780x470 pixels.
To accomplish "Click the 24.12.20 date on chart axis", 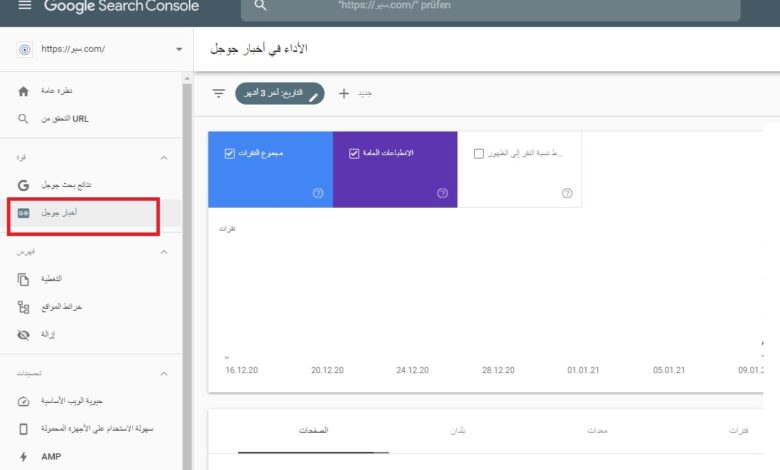I will (412, 370).
